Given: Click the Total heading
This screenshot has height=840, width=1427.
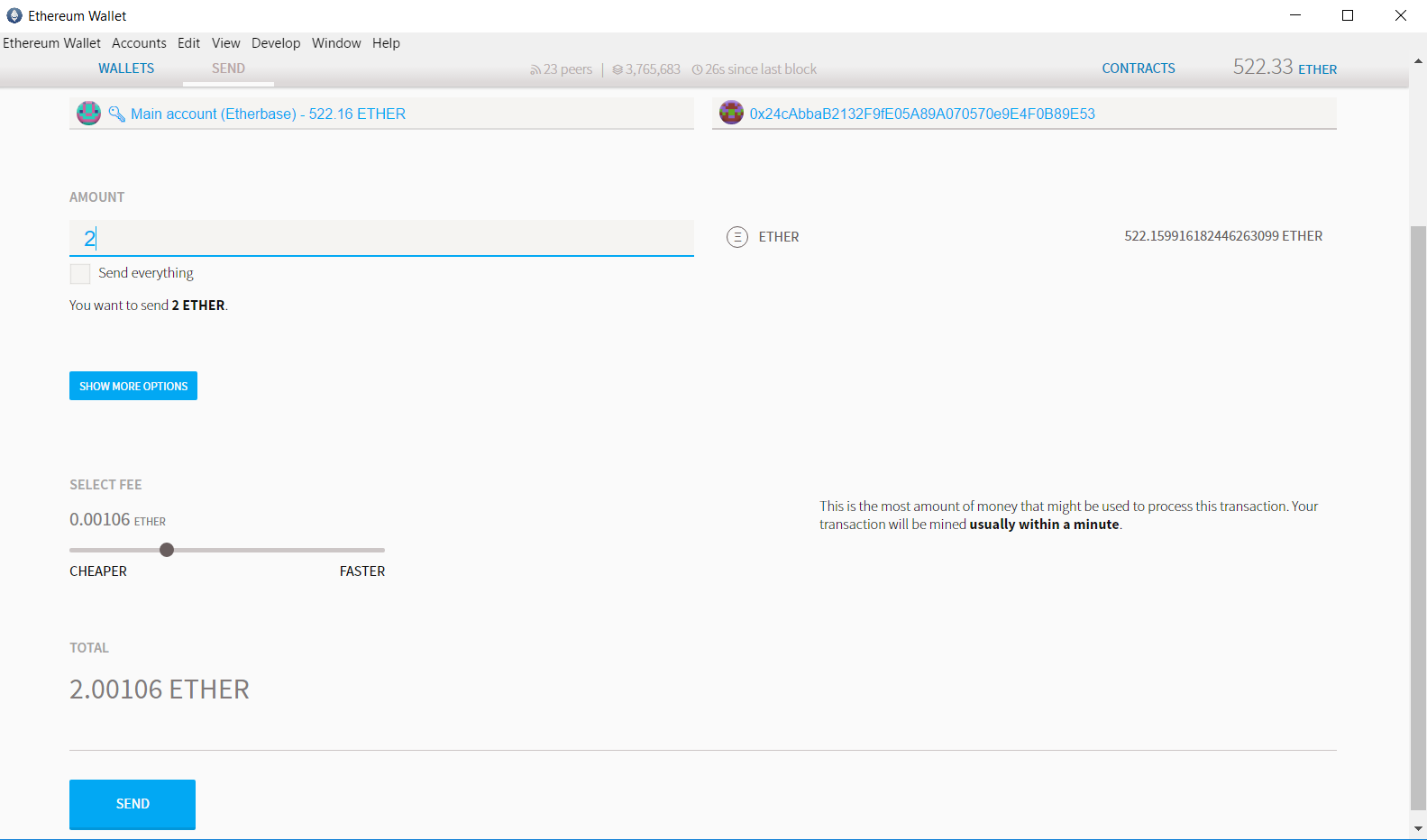Looking at the screenshot, I should (x=89, y=648).
